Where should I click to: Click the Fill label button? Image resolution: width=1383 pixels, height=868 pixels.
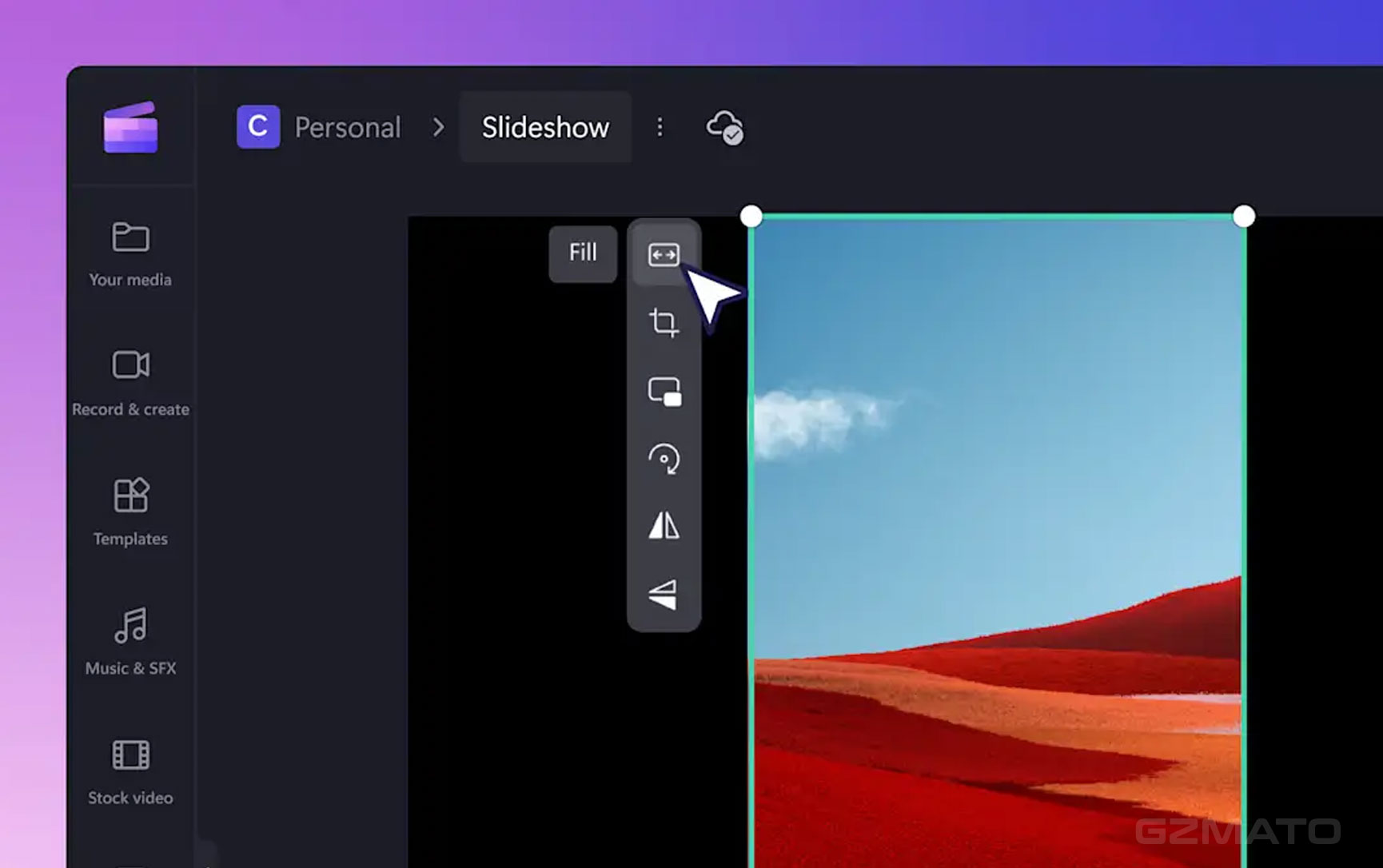coord(583,253)
